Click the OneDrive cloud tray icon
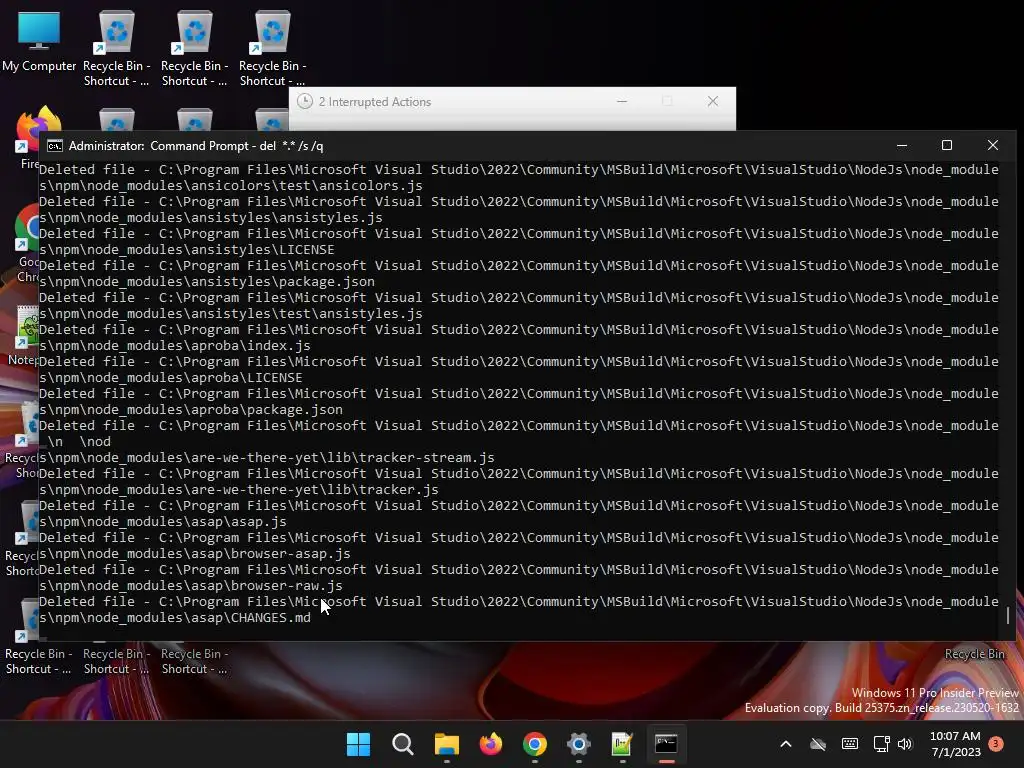This screenshot has height=768, width=1024. click(x=818, y=744)
